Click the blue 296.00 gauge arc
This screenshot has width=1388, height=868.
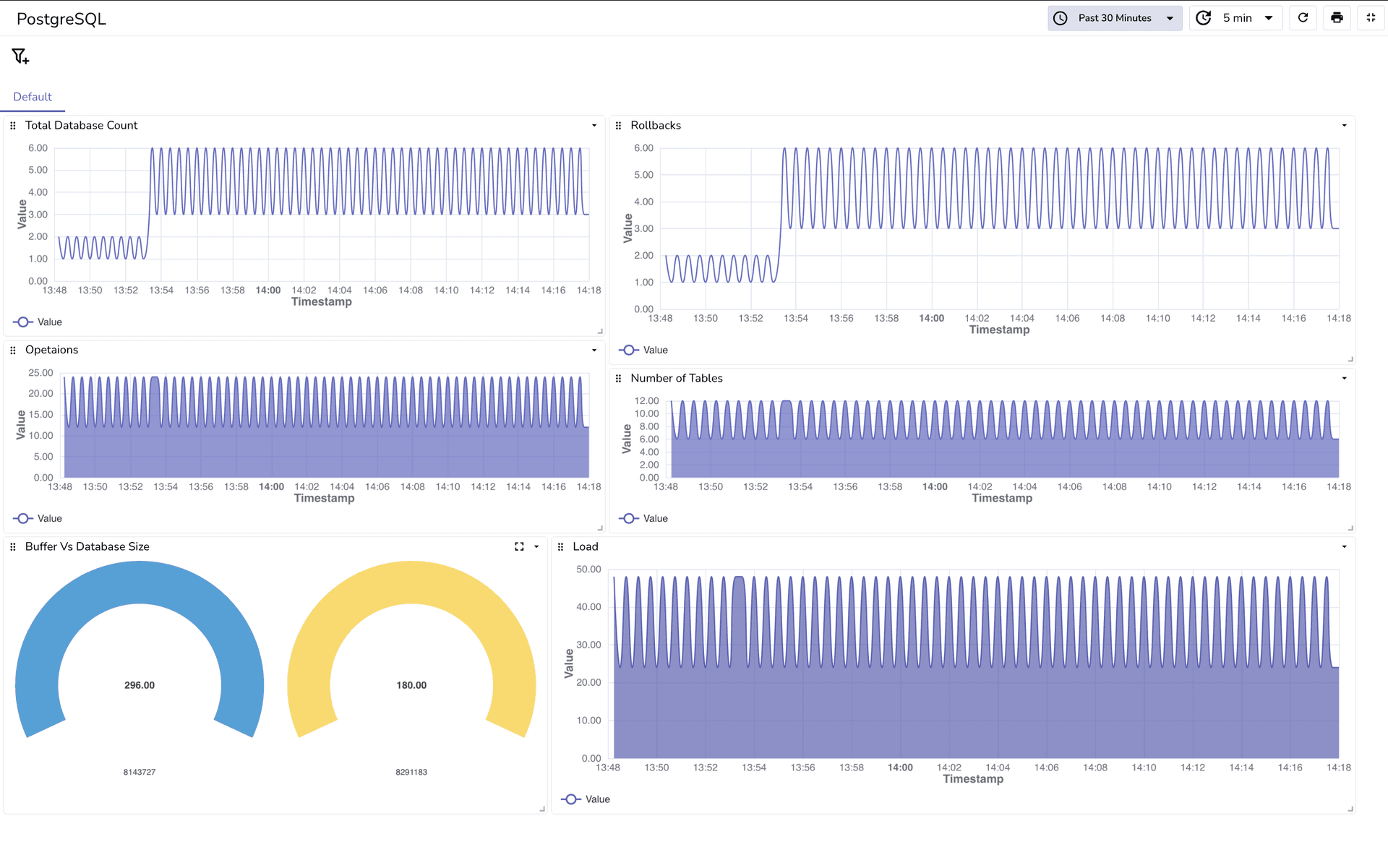point(140,582)
